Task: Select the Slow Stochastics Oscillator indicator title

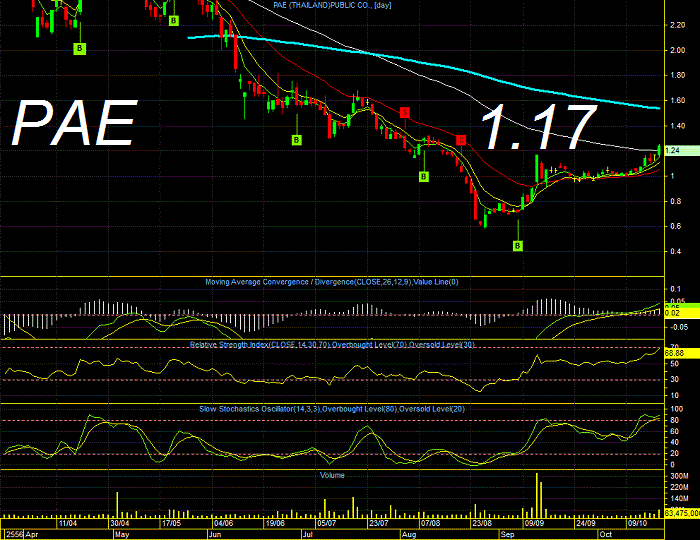Action: (x=332, y=409)
